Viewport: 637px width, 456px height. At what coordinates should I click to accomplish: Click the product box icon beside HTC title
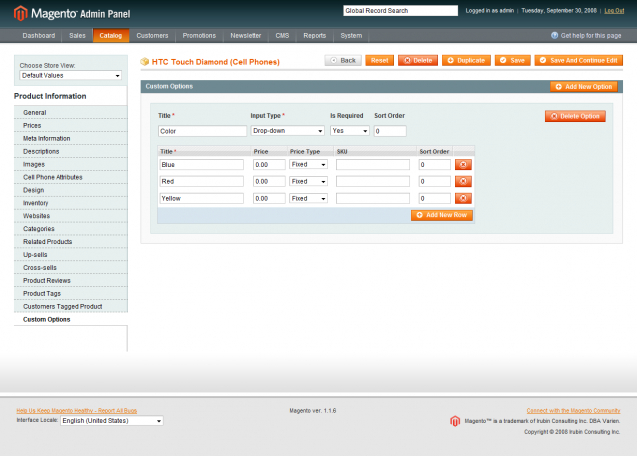pos(145,62)
